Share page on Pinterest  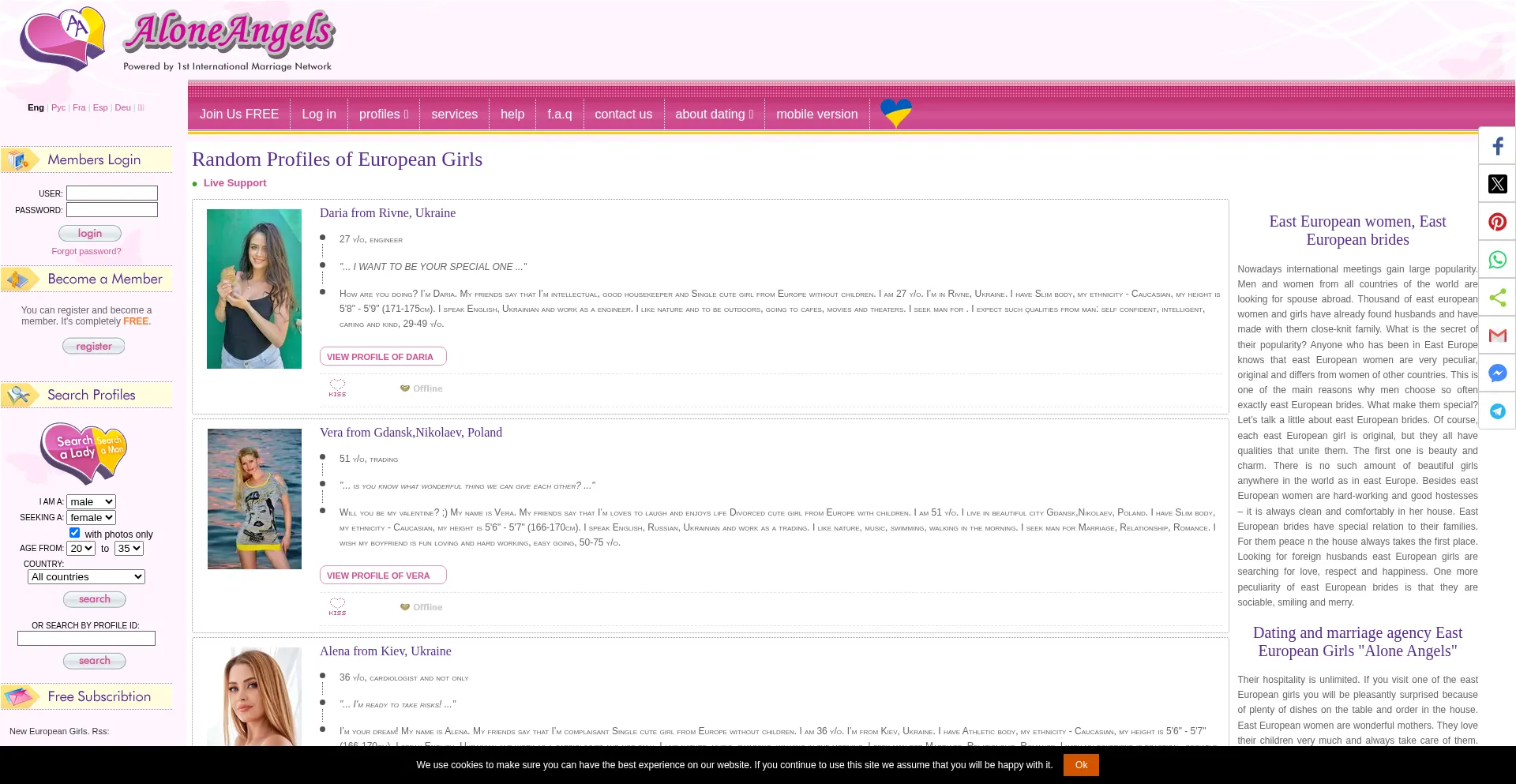pyautogui.click(x=1497, y=222)
